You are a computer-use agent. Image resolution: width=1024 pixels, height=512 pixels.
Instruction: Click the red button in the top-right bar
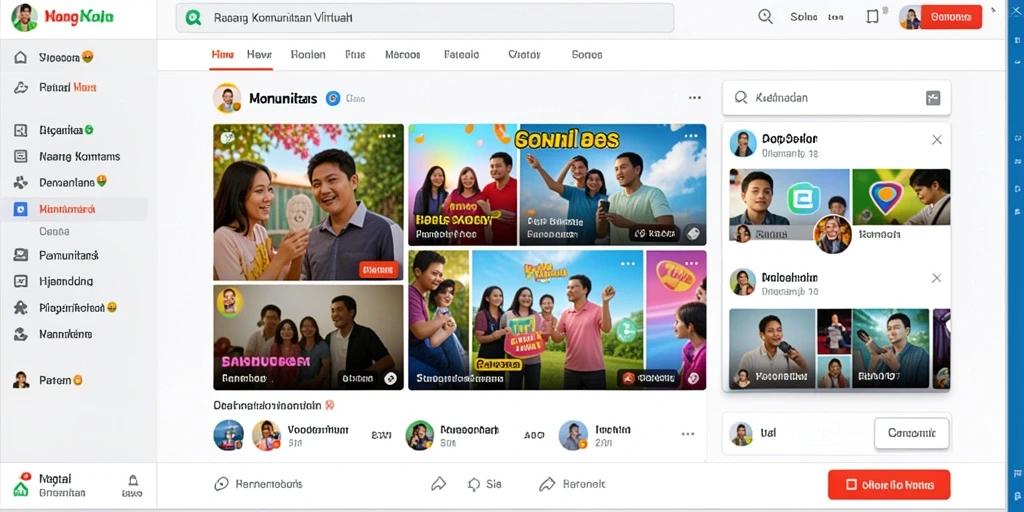pos(951,18)
